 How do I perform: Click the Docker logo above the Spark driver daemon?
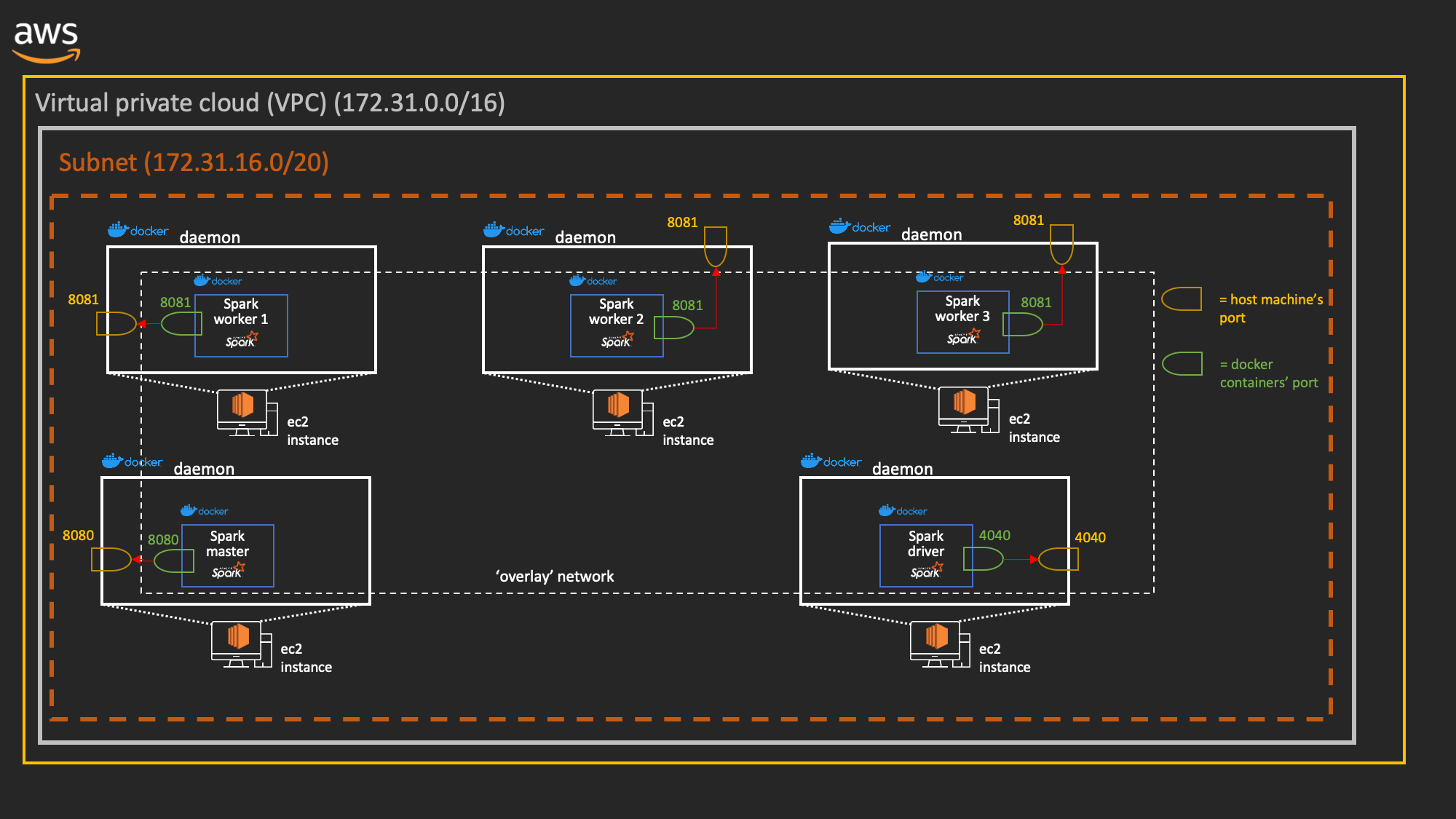click(832, 462)
